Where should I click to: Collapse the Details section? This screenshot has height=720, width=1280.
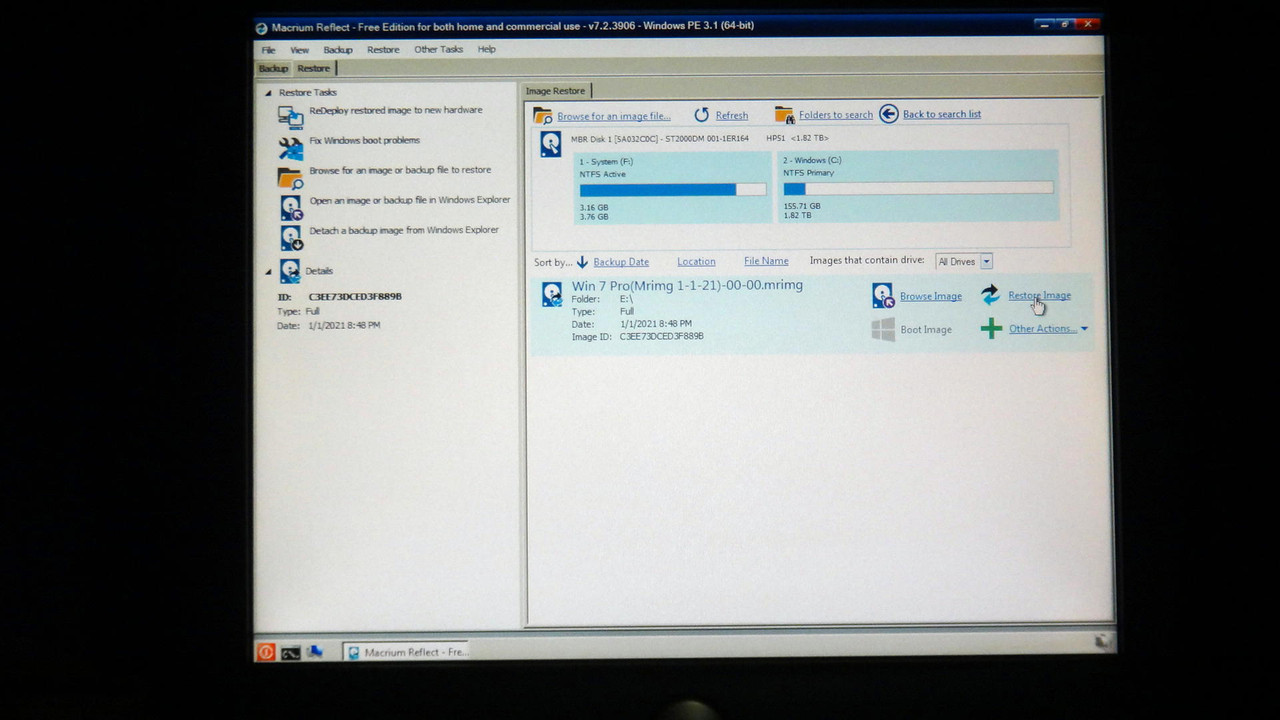point(268,272)
